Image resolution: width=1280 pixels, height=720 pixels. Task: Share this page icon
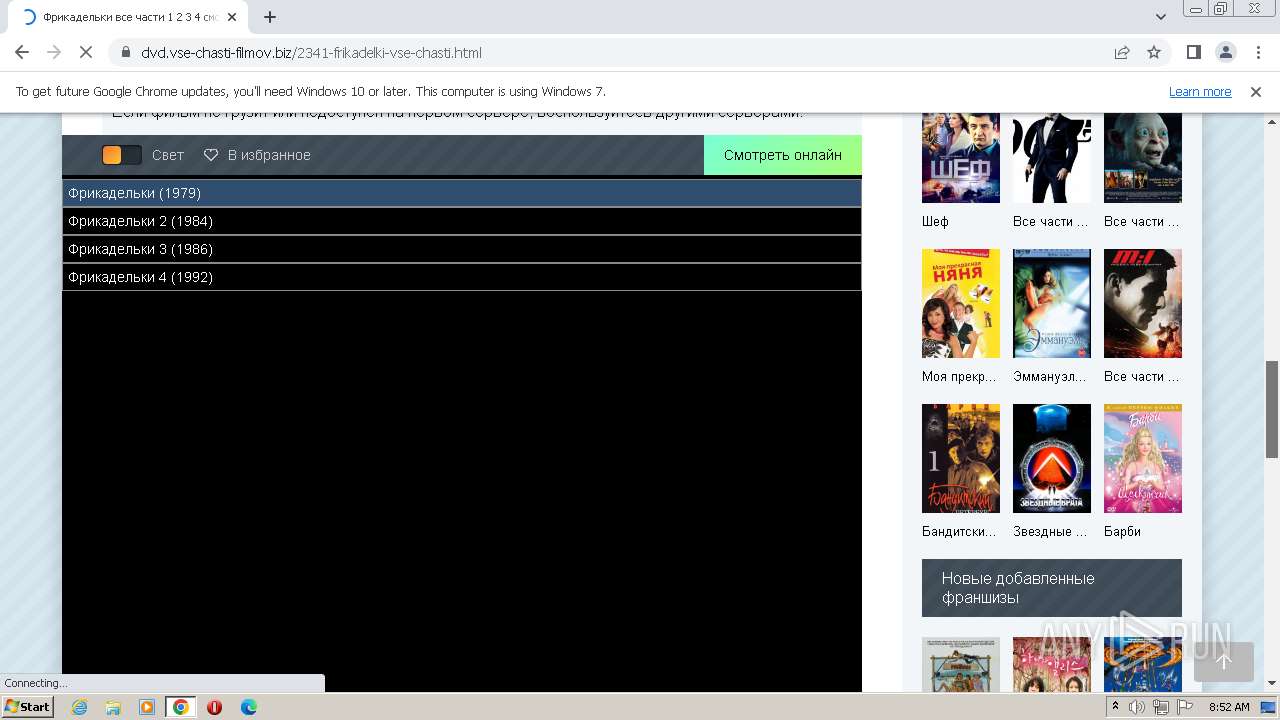click(1122, 52)
